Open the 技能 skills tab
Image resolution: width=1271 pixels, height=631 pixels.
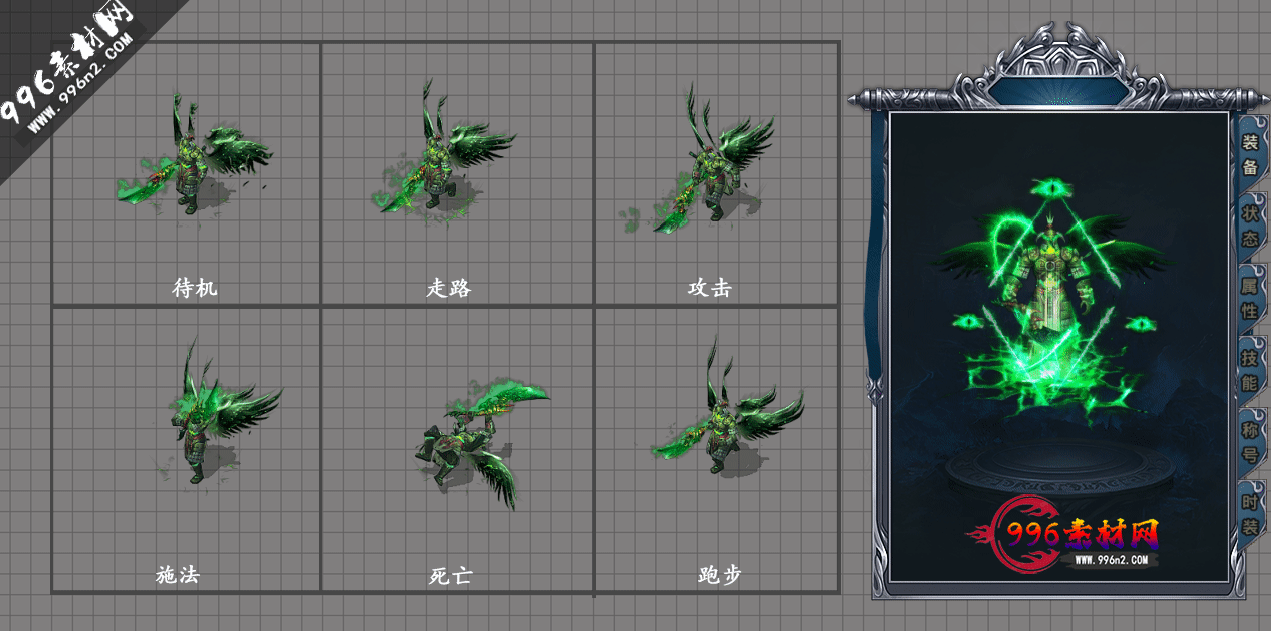pyautogui.click(x=1250, y=369)
